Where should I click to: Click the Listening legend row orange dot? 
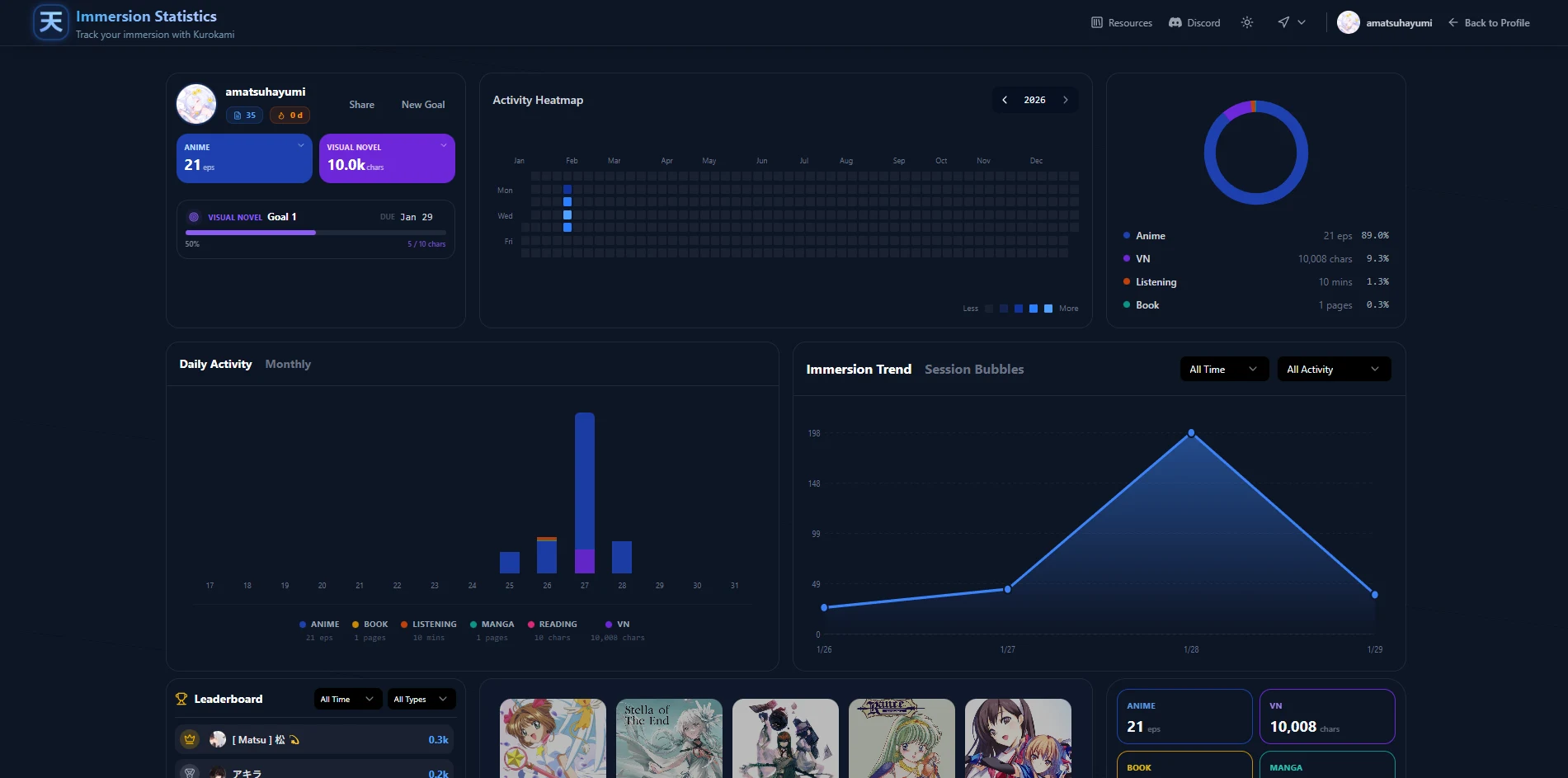1127,282
